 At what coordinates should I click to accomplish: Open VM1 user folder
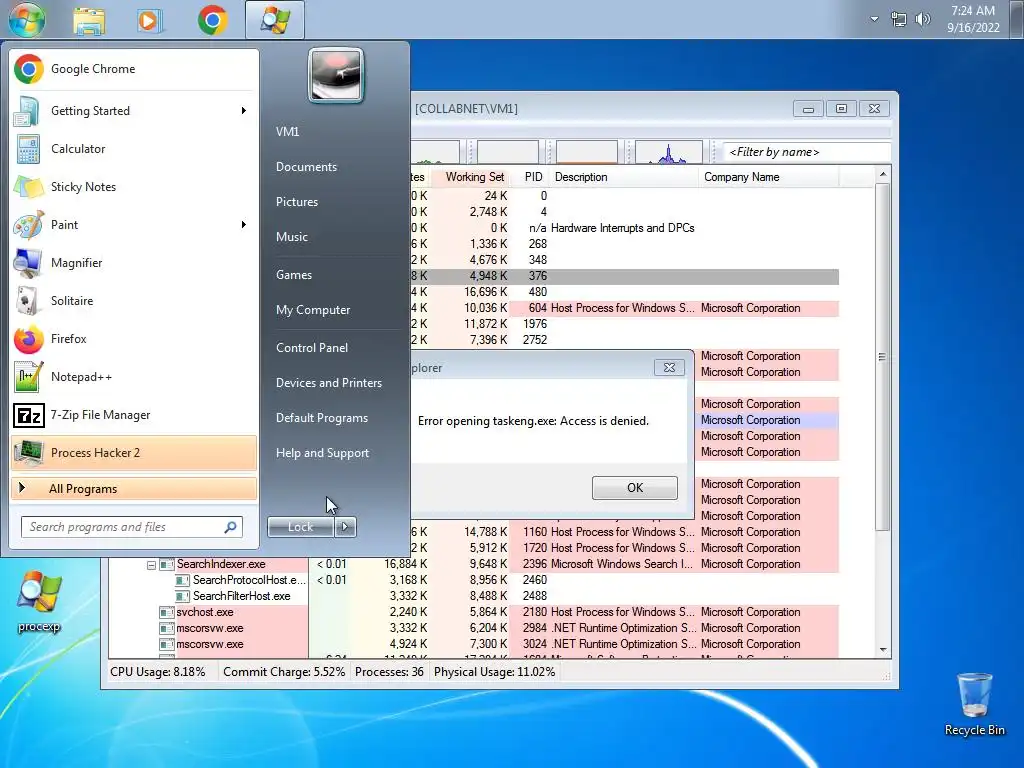click(287, 132)
